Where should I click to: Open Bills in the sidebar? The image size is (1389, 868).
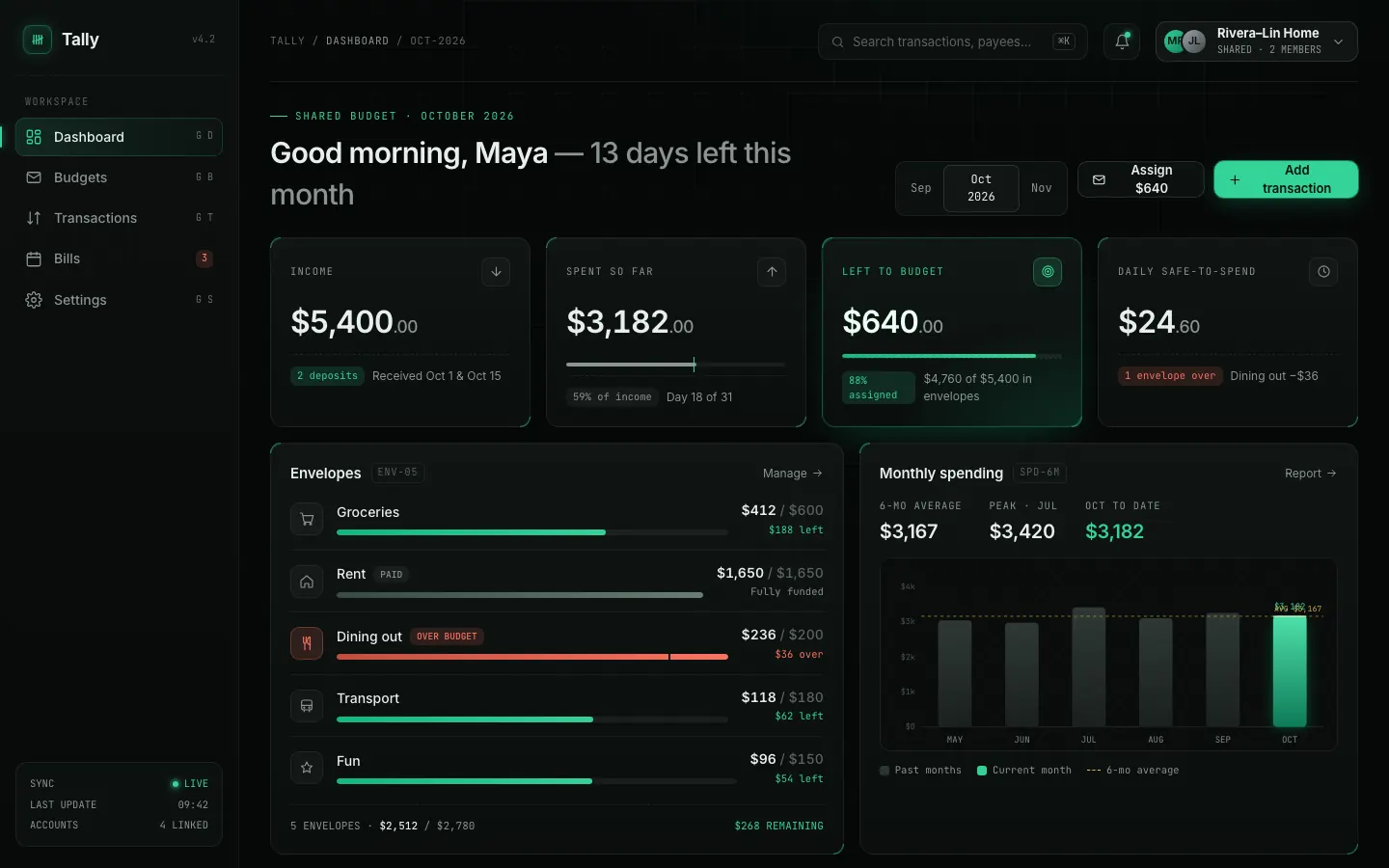click(x=119, y=258)
